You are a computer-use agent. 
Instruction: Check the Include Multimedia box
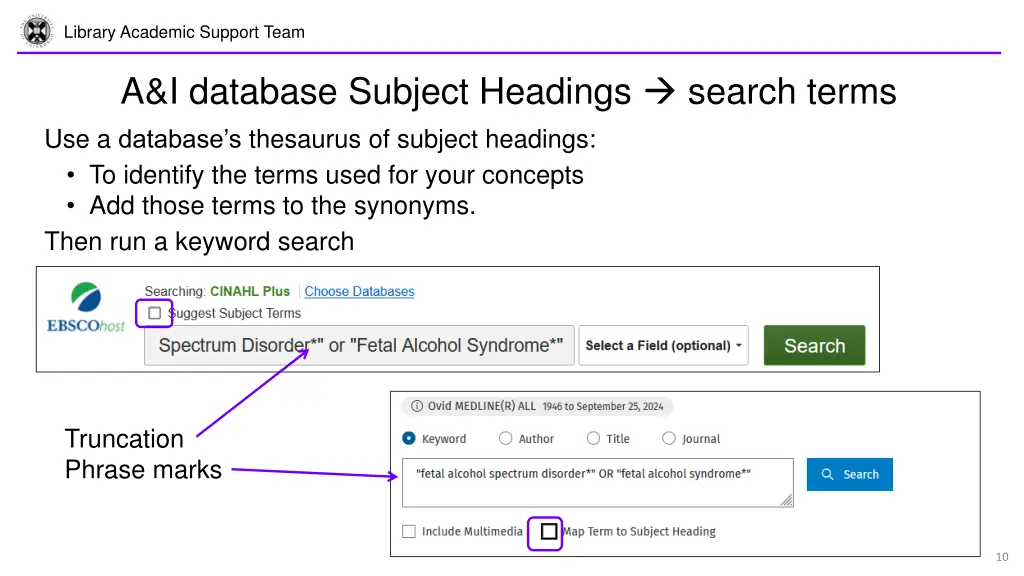(409, 532)
